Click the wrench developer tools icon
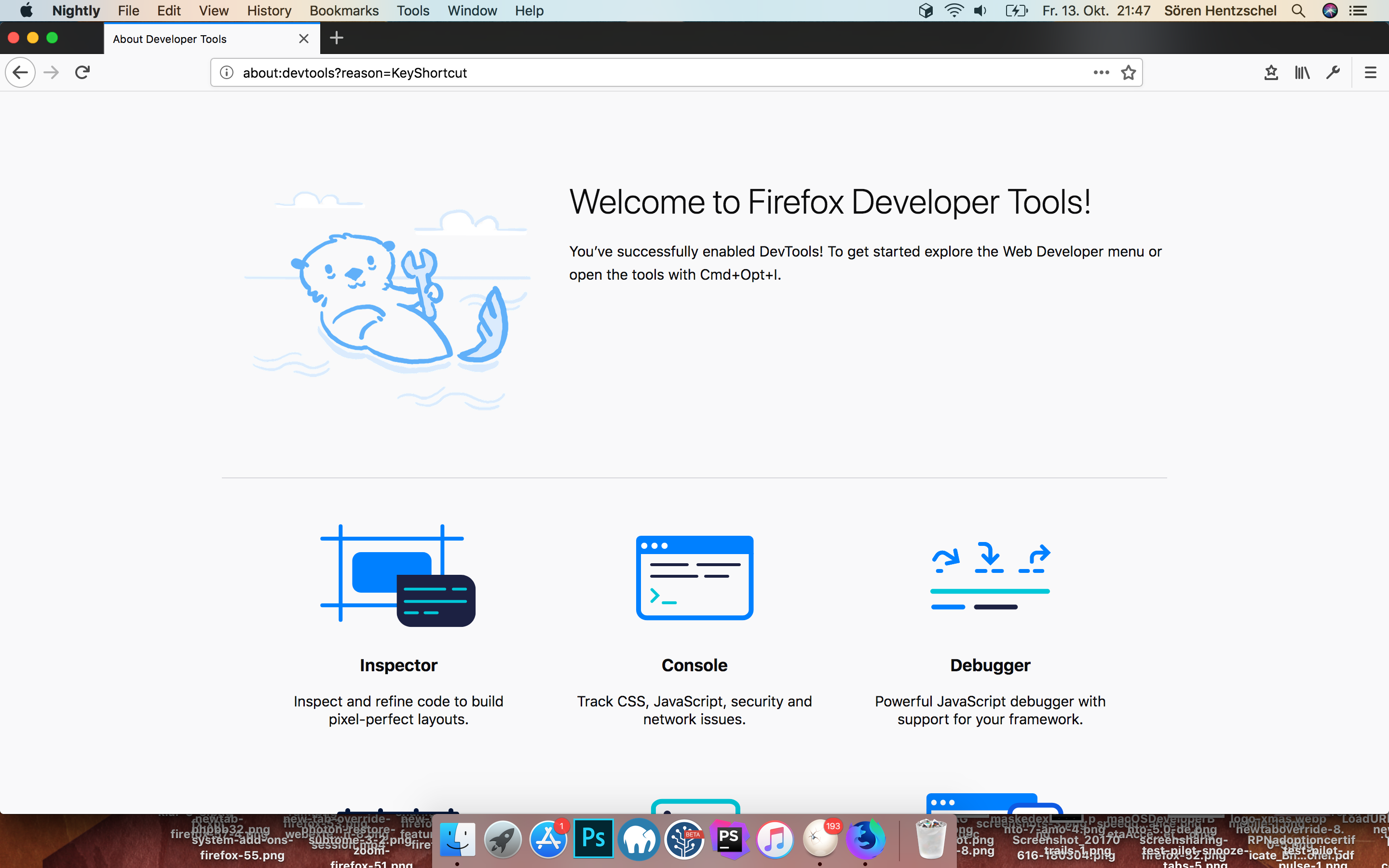This screenshot has width=1389, height=868. 1333,72
